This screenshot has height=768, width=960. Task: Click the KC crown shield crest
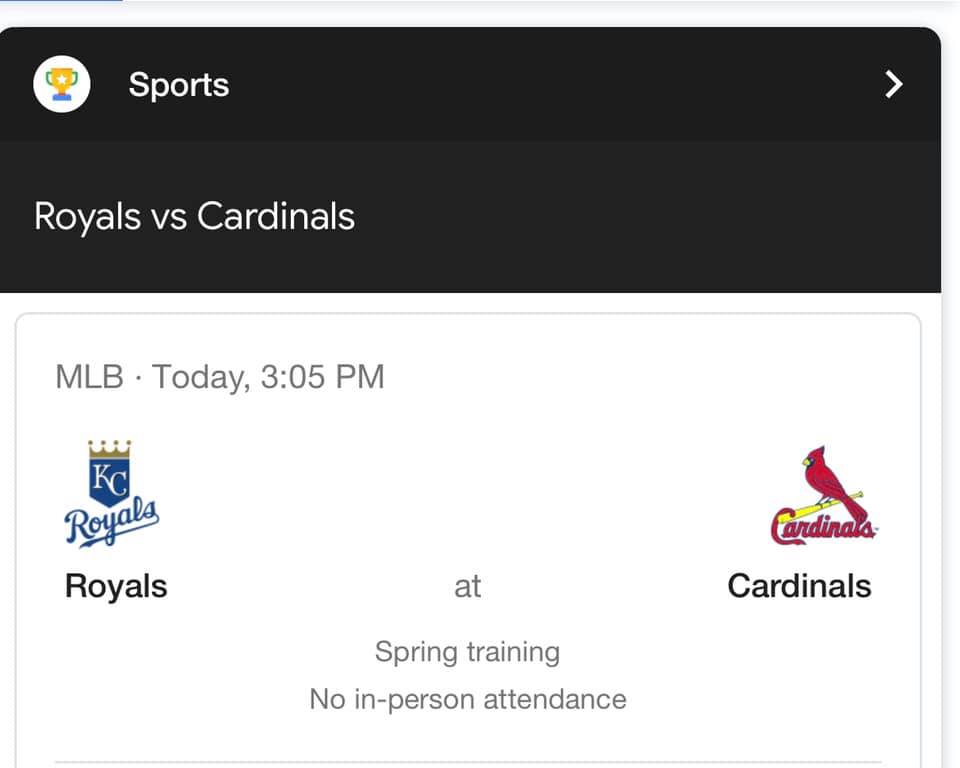point(110,473)
